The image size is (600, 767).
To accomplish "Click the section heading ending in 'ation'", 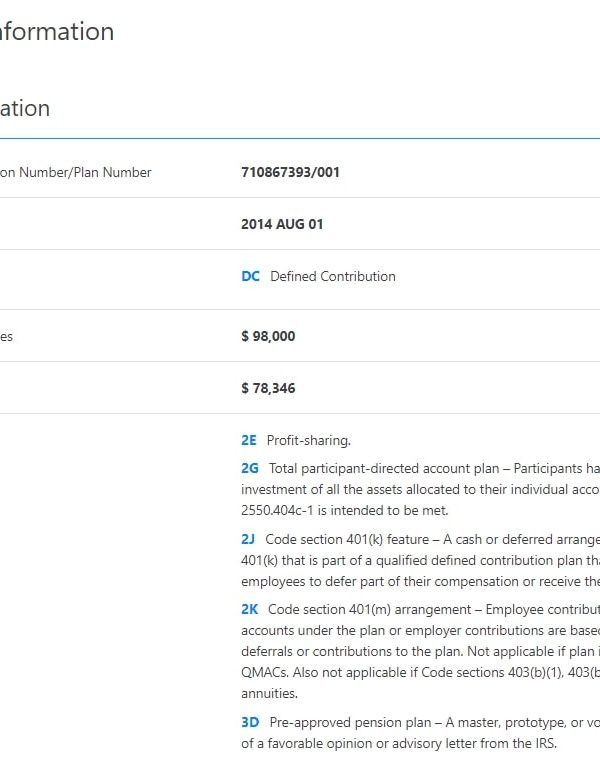I will 25,108.
